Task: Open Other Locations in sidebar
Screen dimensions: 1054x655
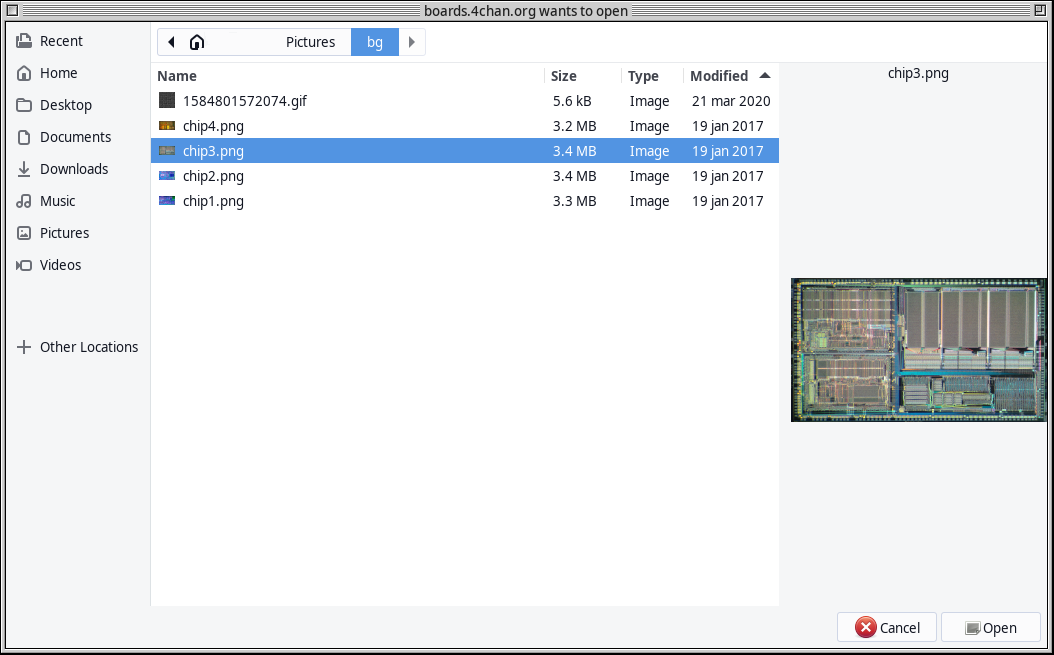Action: pyautogui.click(x=78, y=347)
